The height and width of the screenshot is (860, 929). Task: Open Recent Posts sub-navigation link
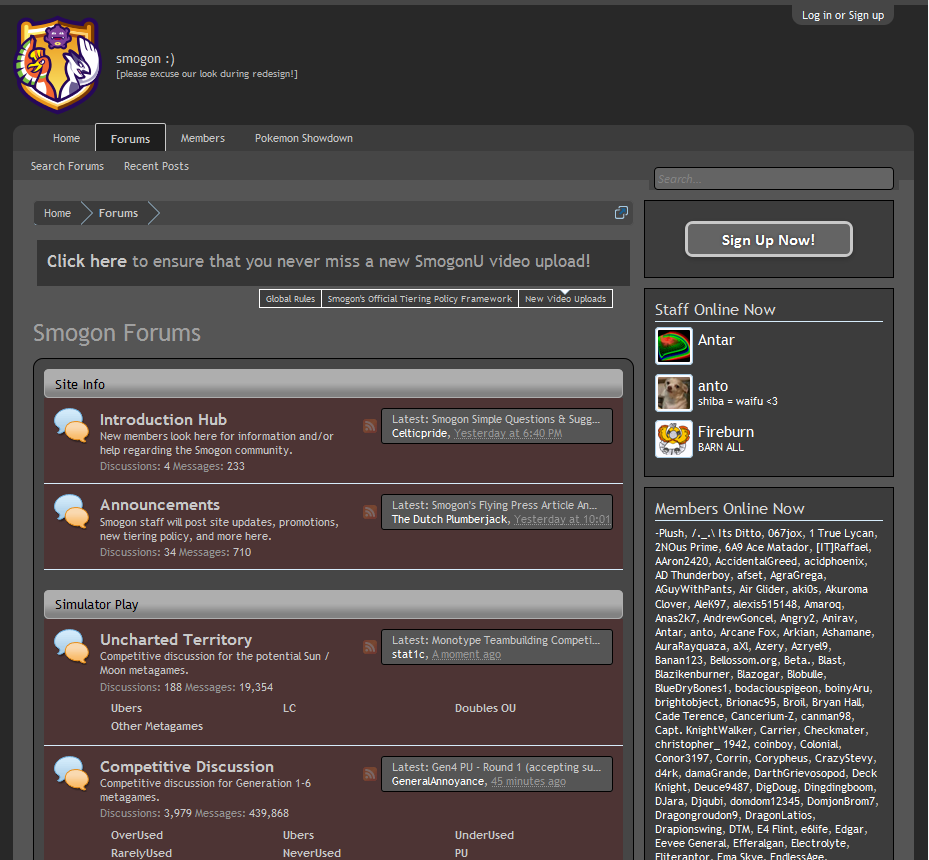[x=156, y=166]
